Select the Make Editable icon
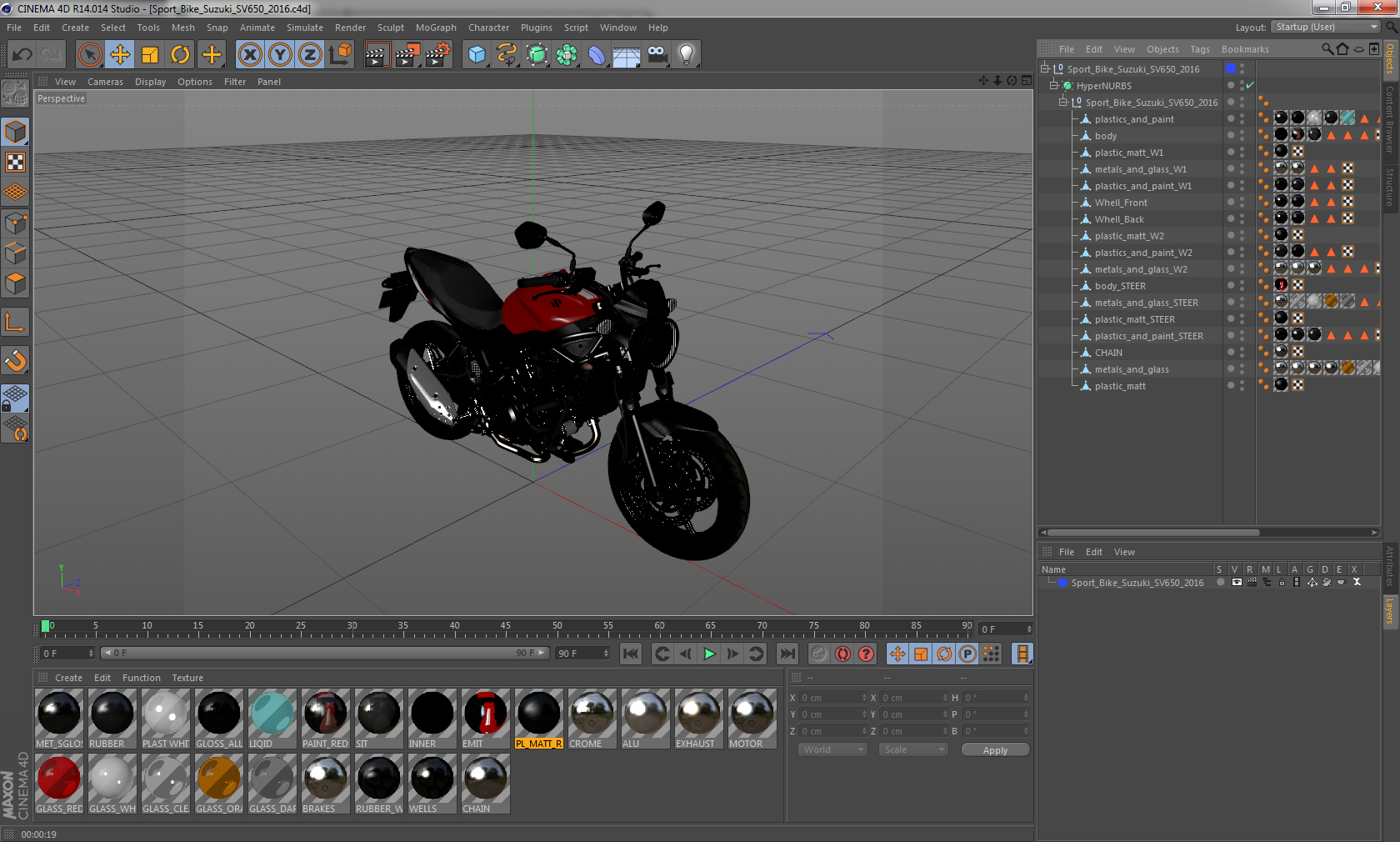1400x842 pixels. pos(15,93)
